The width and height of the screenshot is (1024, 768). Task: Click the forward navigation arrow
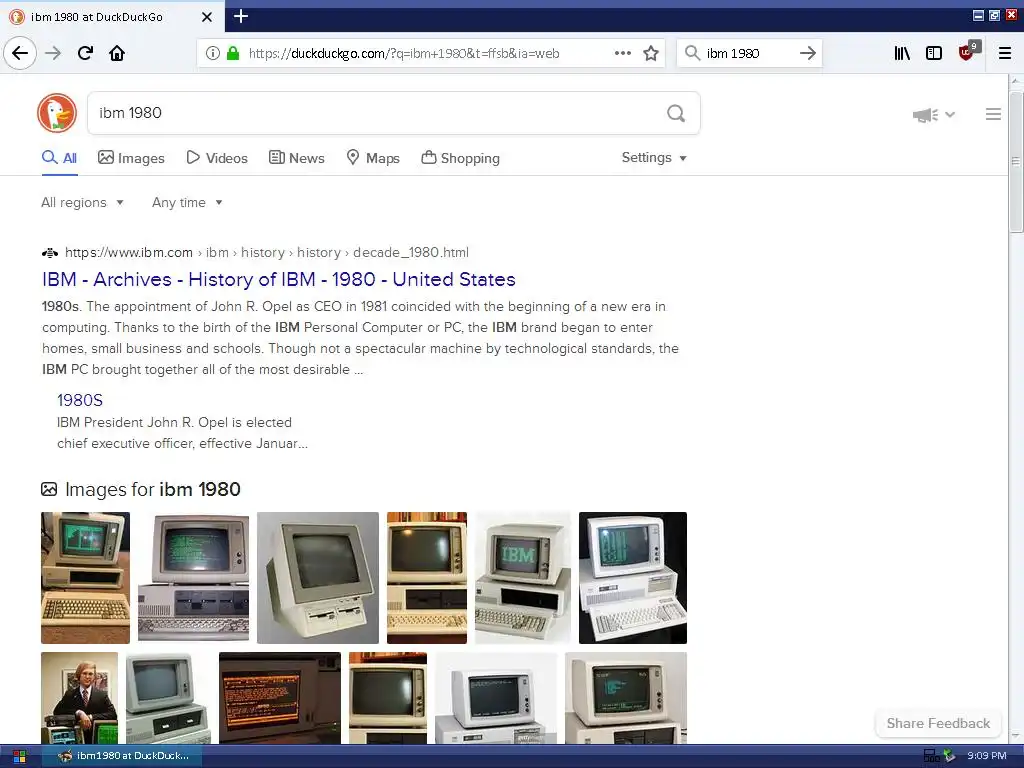pyautogui.click(x=53, y=53)
